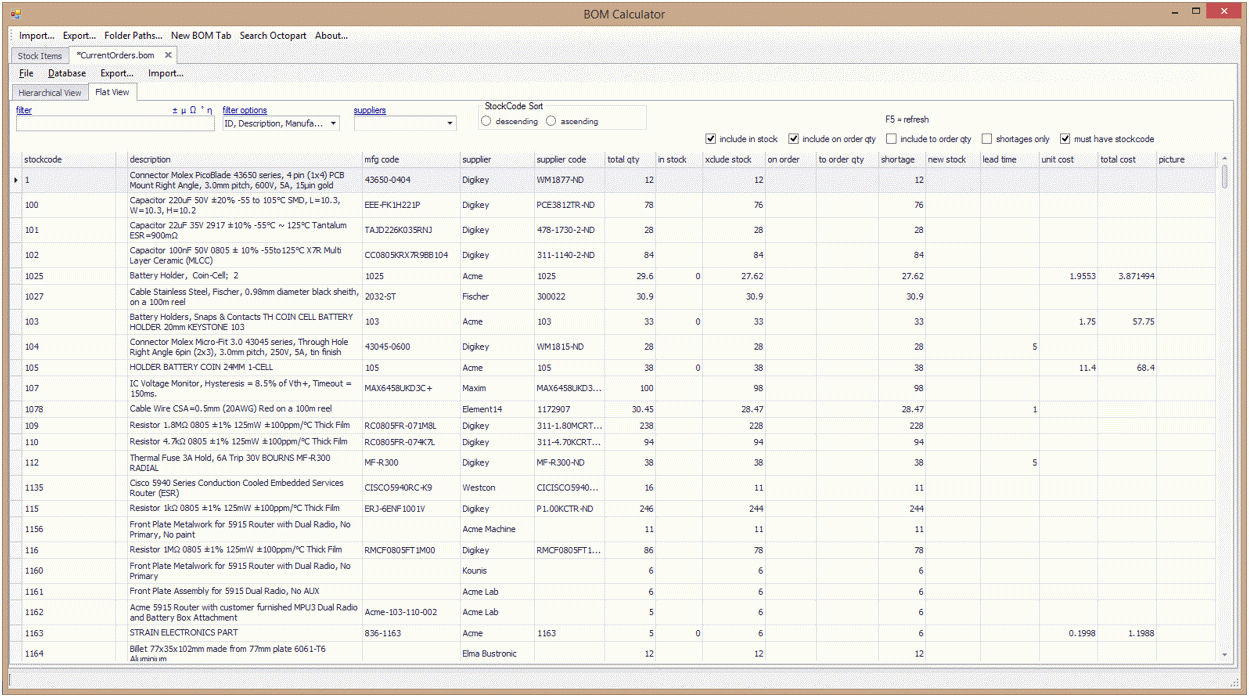Click 'Search Octopart' in the top menu bar
1249x696 pixels.
point(272,35)
